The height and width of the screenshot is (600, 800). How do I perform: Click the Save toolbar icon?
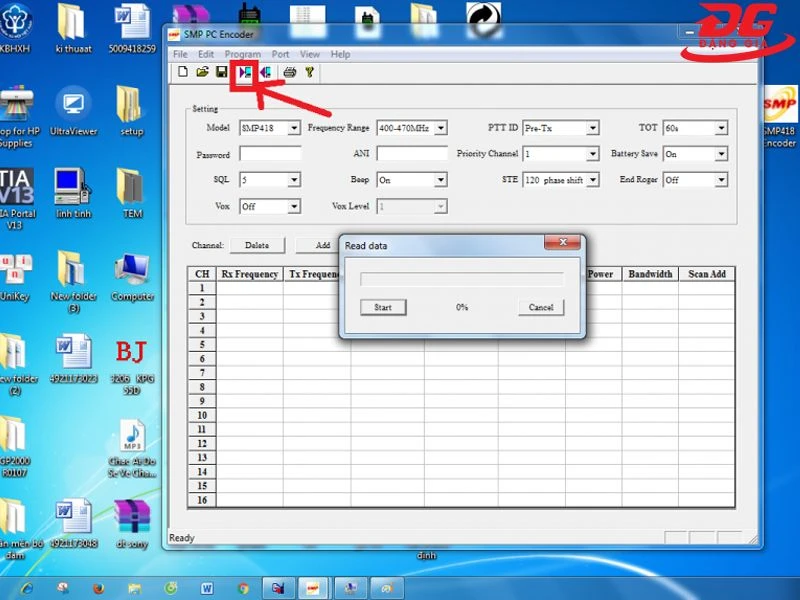coord(221,72)
